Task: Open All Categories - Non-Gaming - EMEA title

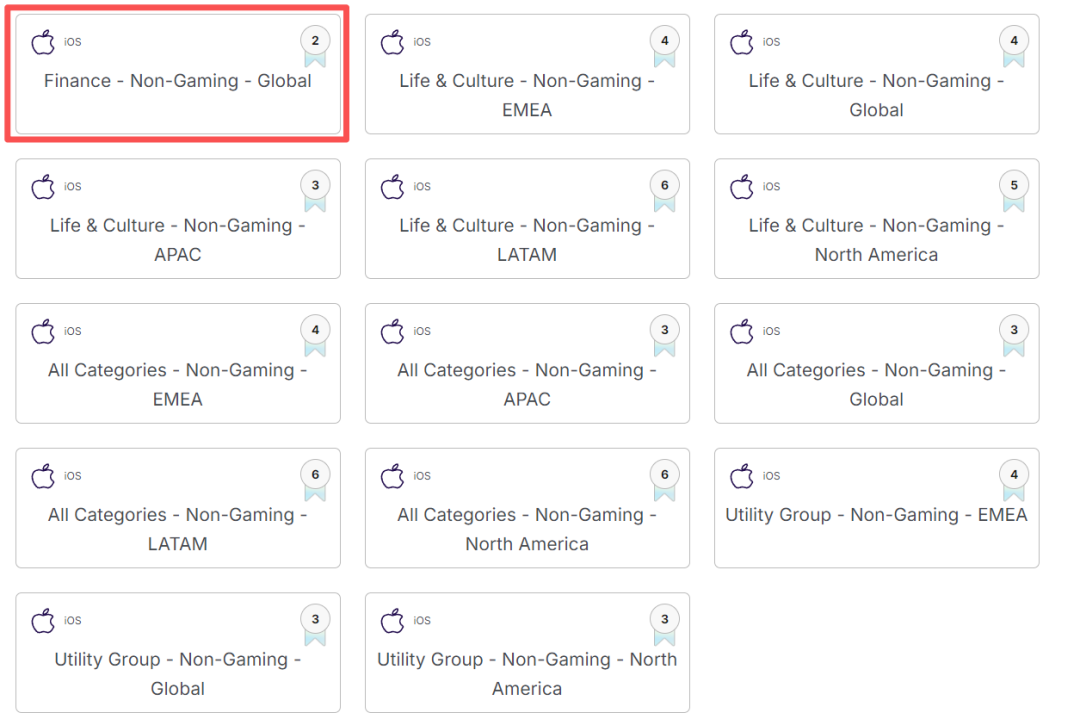Action: pyautogui.click(x=178, y=384)
